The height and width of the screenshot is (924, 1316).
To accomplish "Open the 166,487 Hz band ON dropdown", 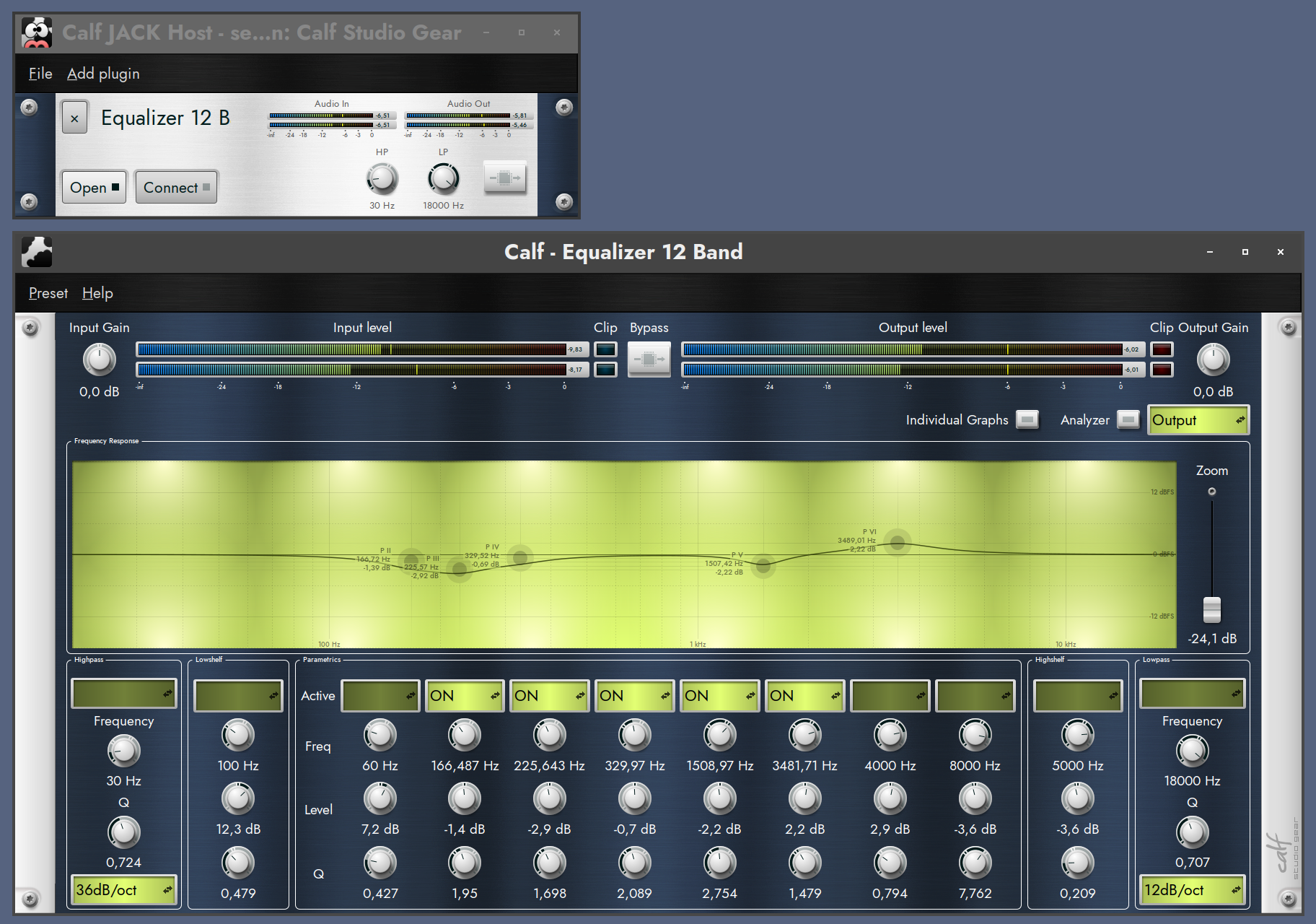I will coord(465,696).
